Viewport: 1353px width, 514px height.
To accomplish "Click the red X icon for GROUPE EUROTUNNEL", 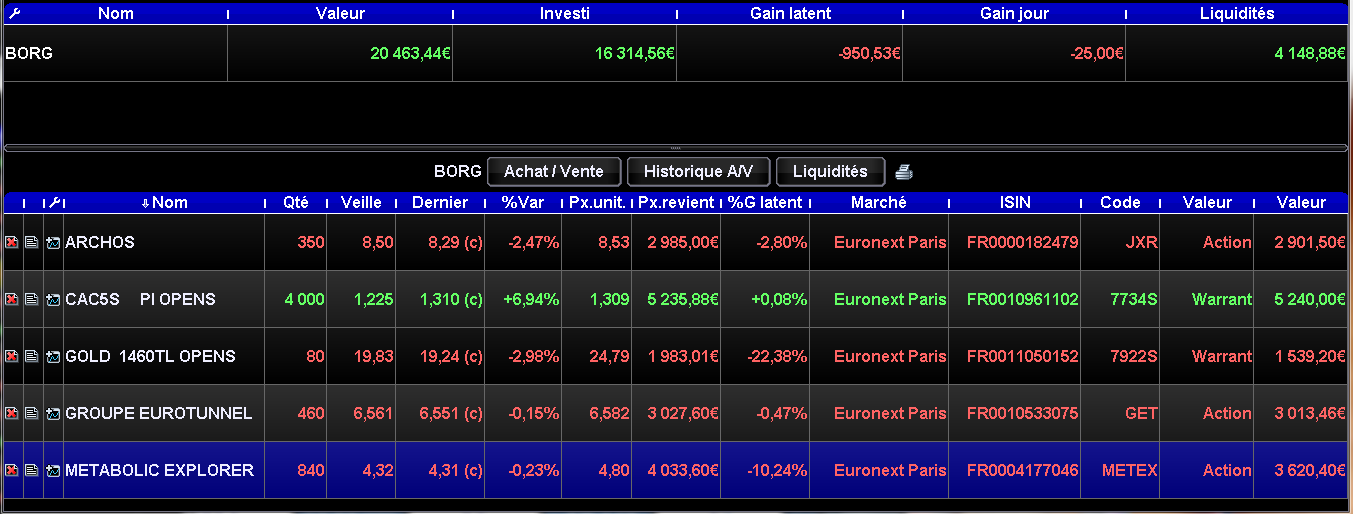I will (12, 414).
